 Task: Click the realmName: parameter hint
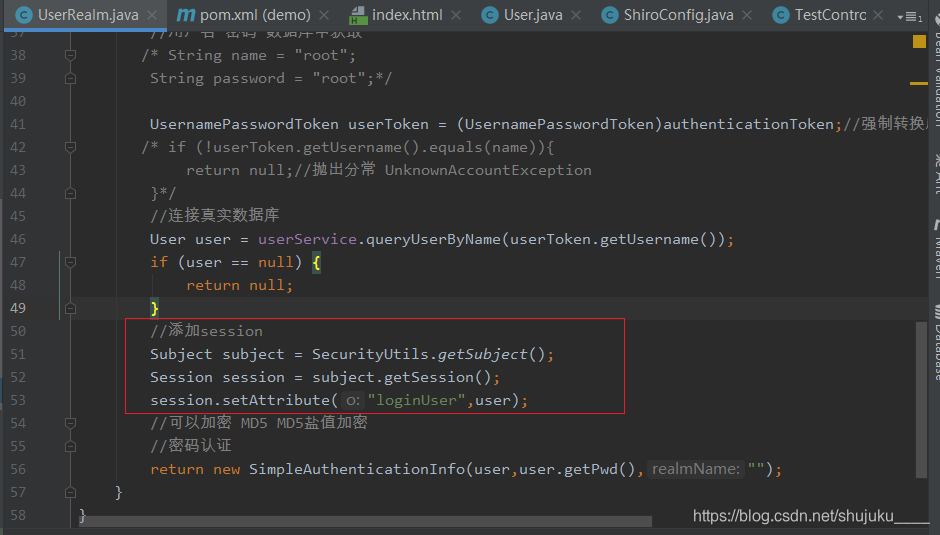tap(695, 469)
